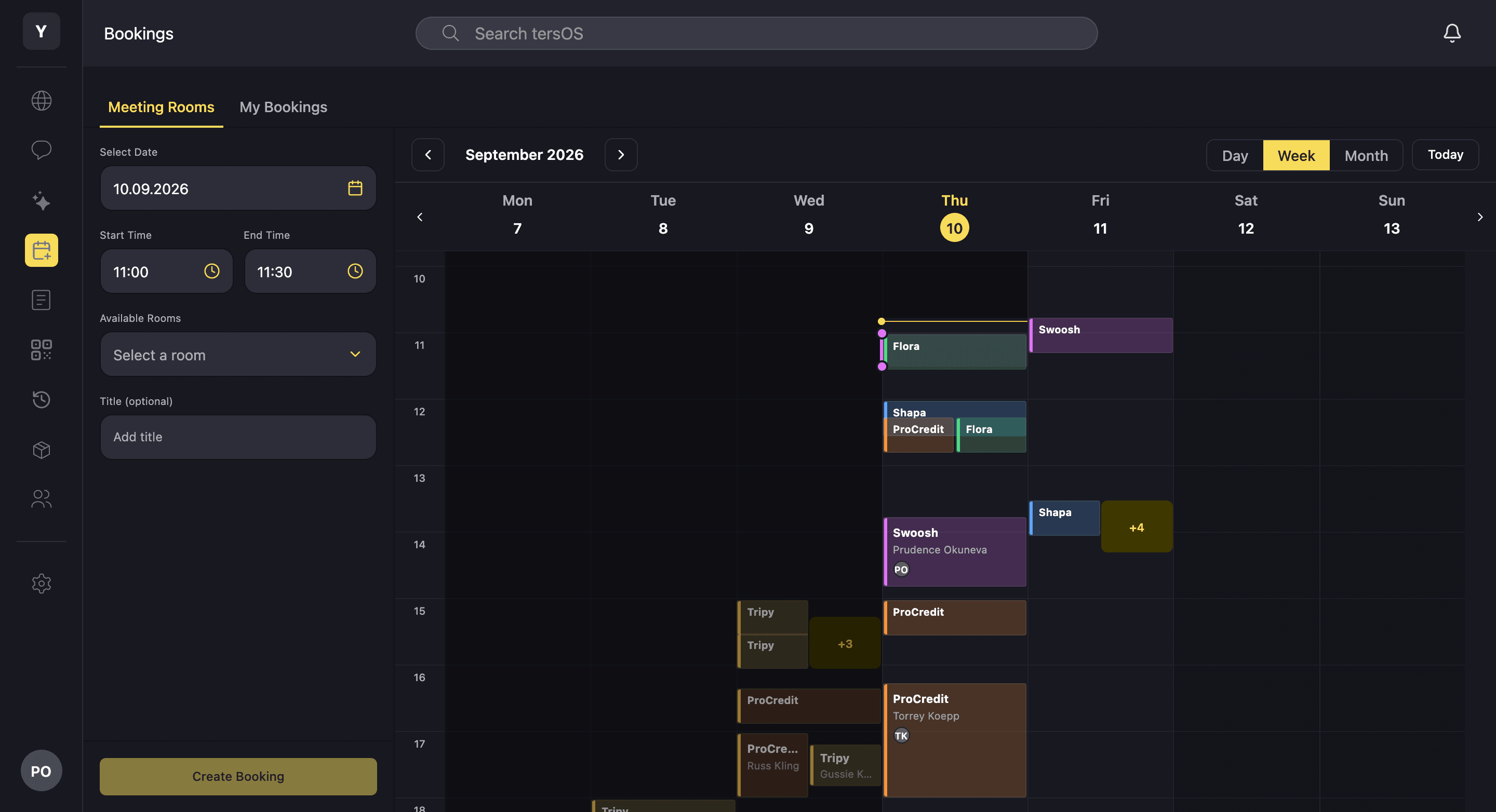Select Thursday 10 day header
Viewport: 1496px width, 812px height.
point(954,215)
